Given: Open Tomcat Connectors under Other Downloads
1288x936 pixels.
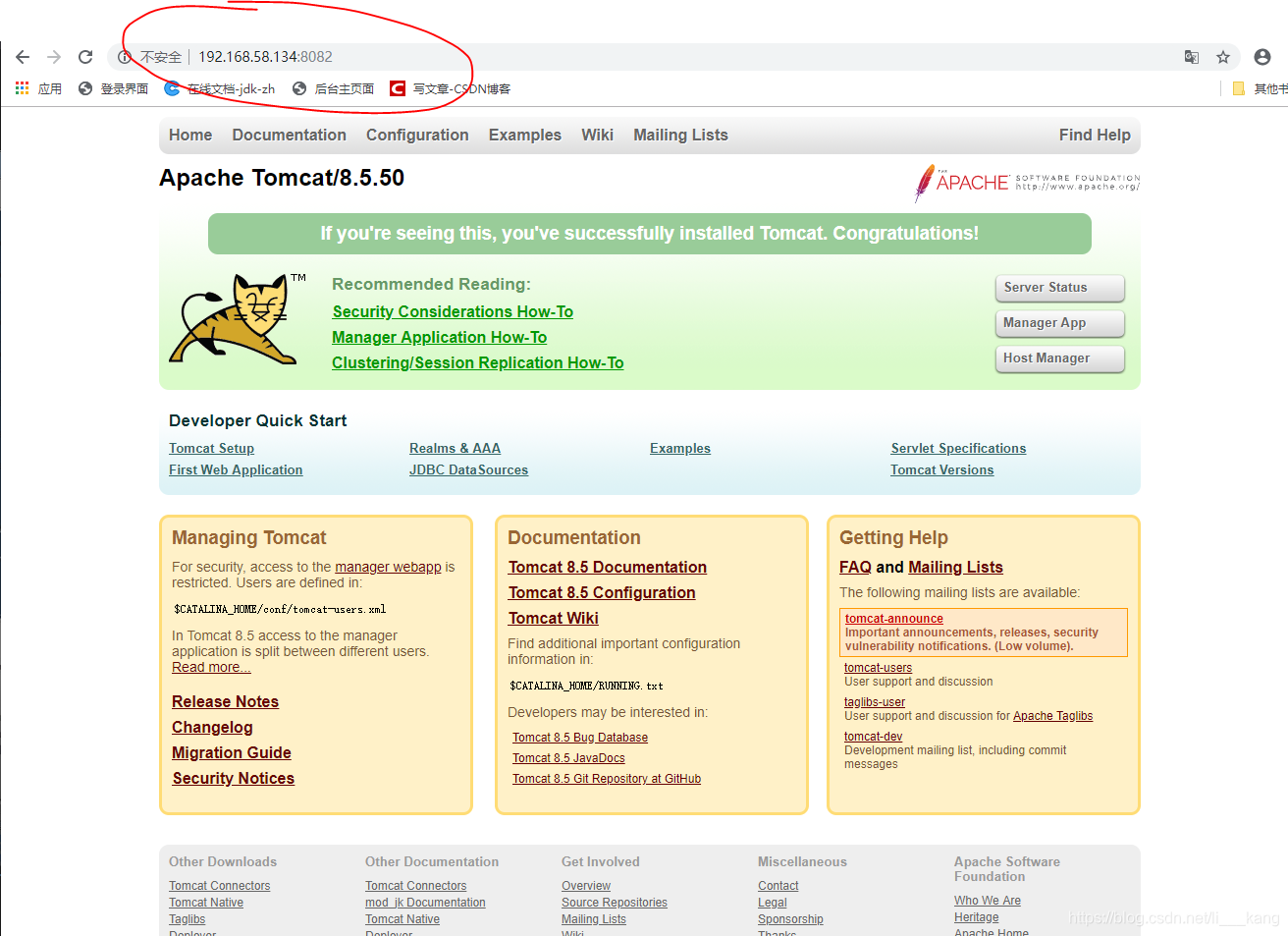Looking at the screenshot, I should [x=219, y=886].
